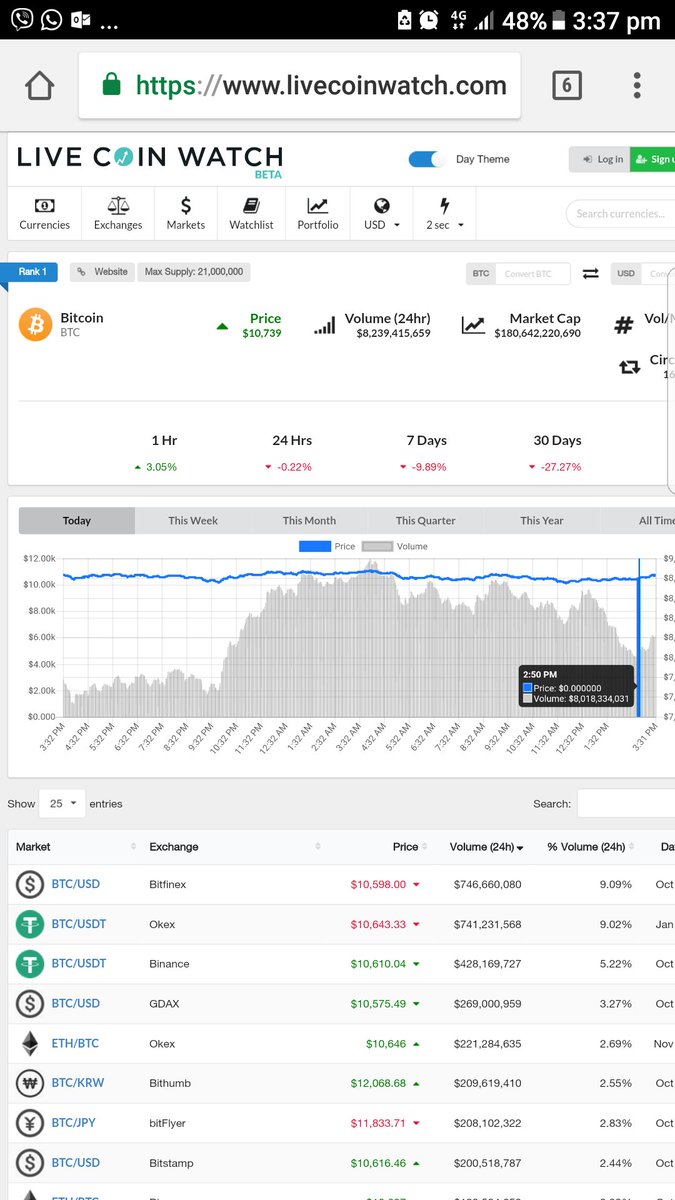
Task: Click the Volume (24hr) bars icon
Action: pos(325,325)
